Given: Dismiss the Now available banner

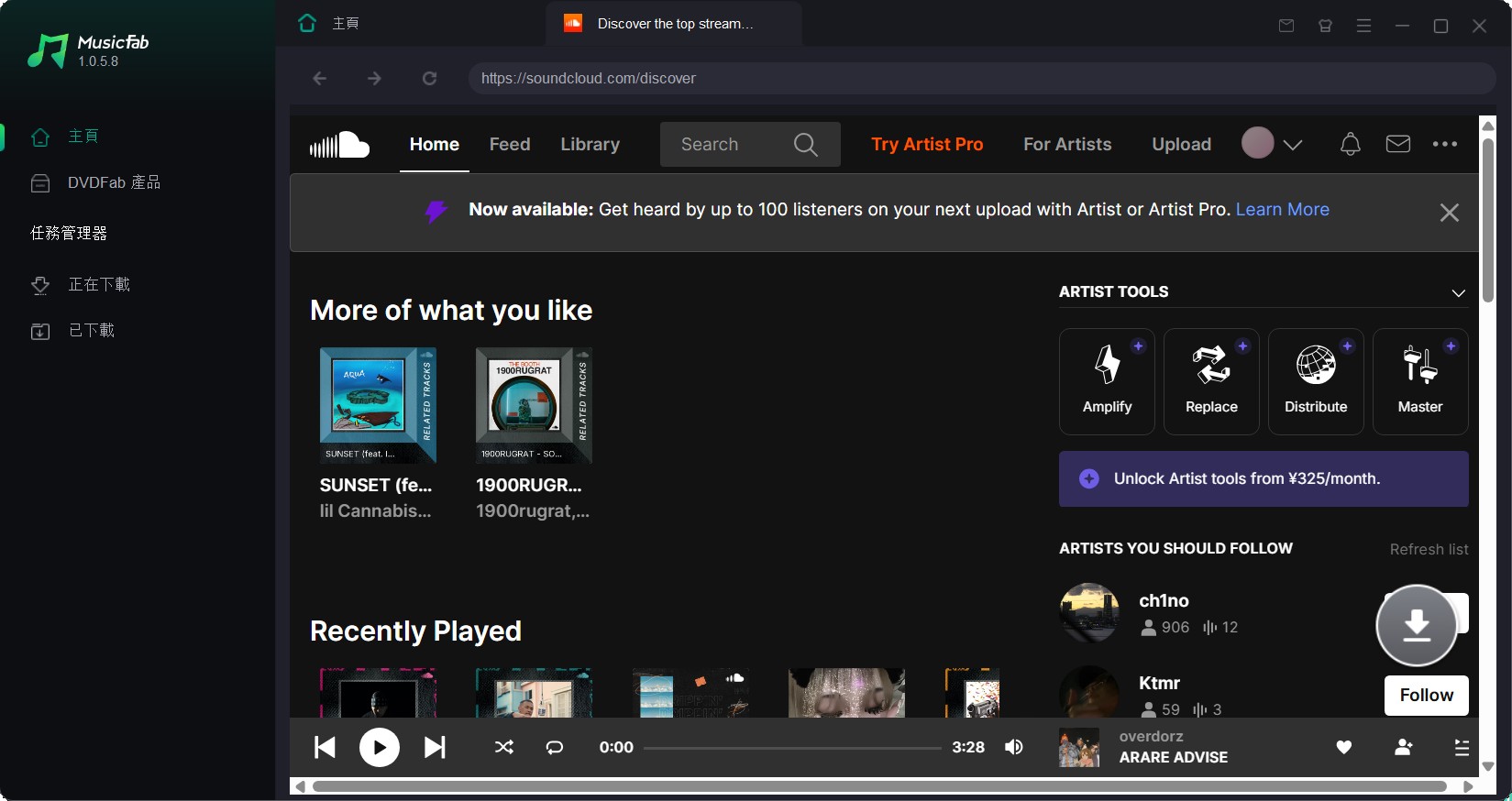Looking at the screenshot, I should coord(1449,213).
